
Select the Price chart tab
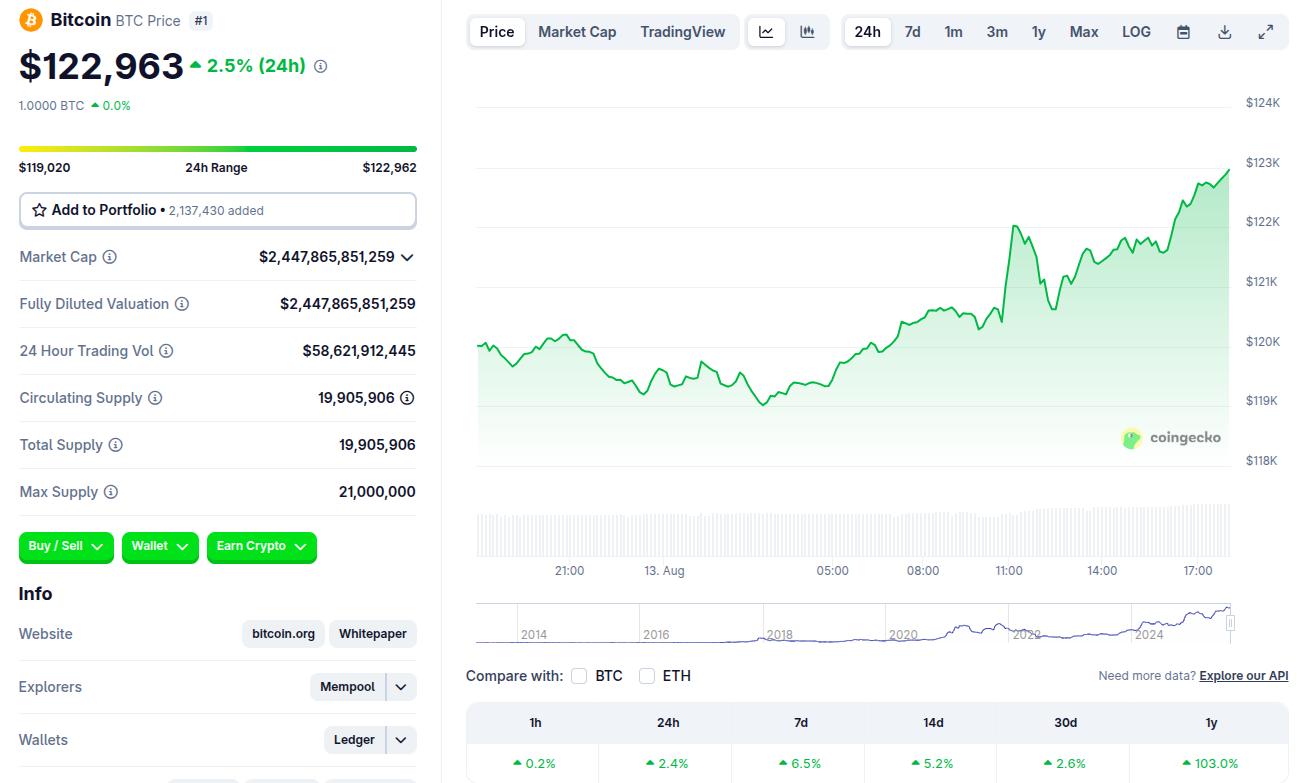coord(497,32)
